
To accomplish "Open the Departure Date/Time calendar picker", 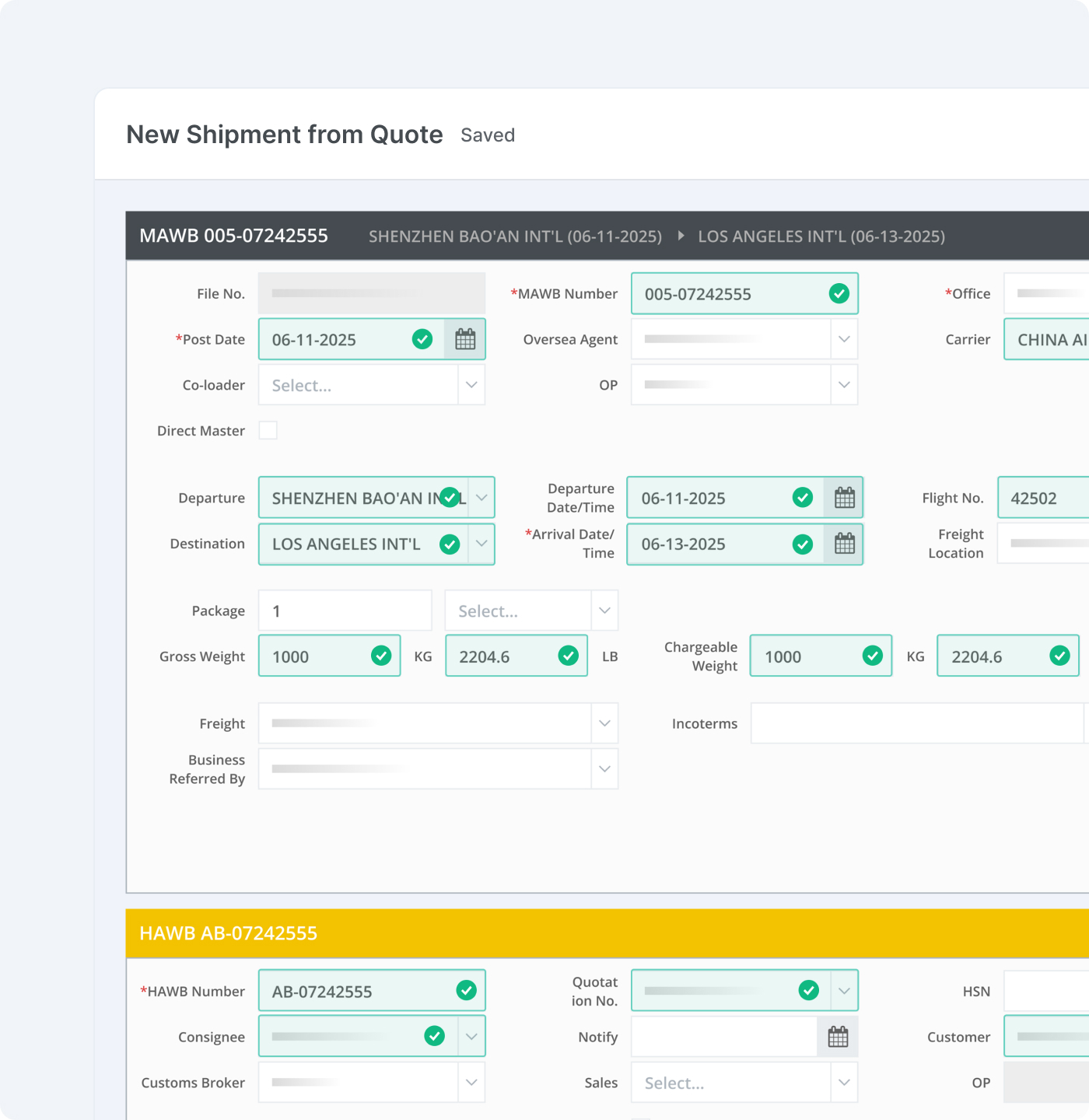I will point(845,497).
